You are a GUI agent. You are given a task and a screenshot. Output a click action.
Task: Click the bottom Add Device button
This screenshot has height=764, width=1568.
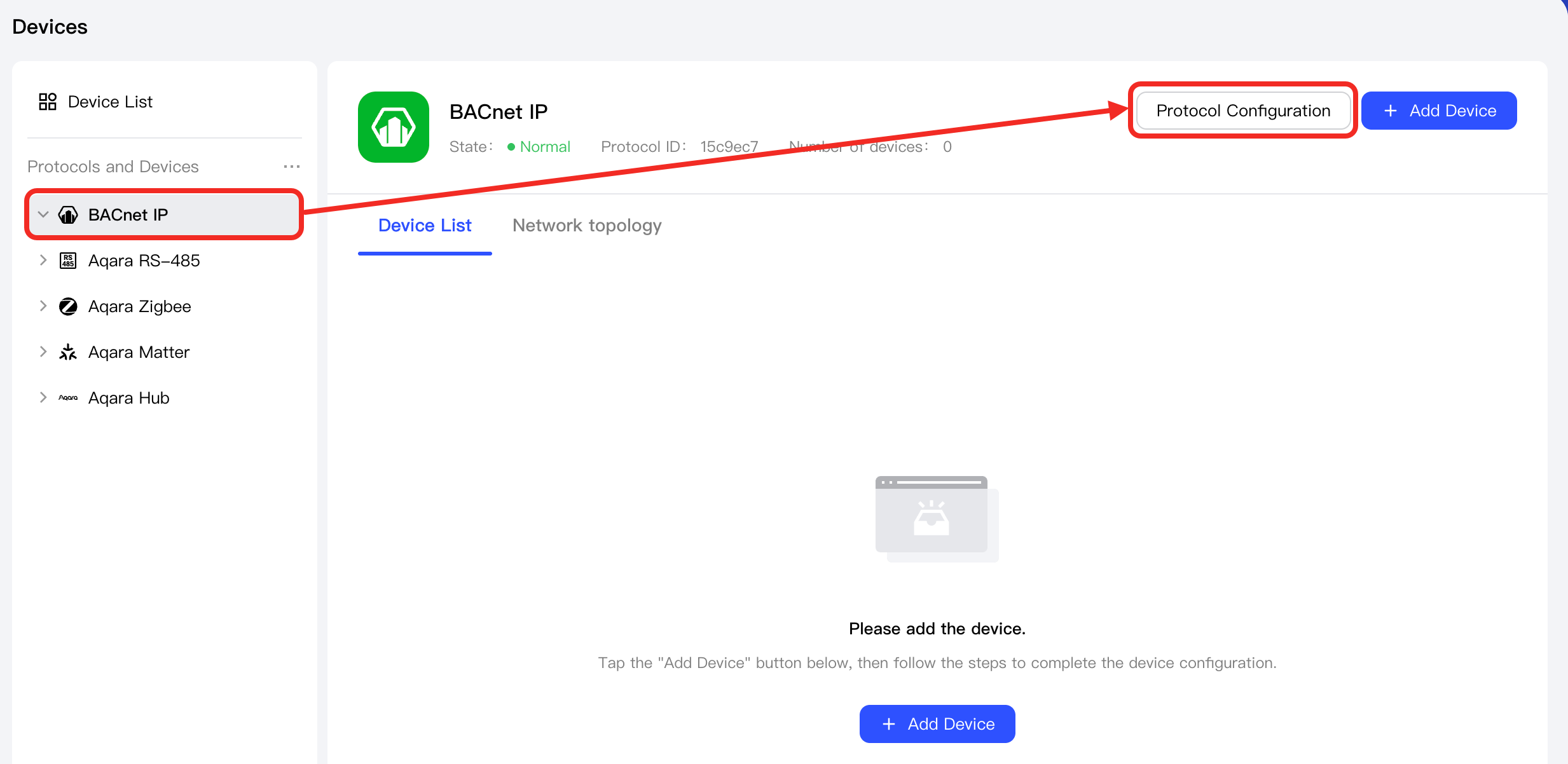(937, 724)
